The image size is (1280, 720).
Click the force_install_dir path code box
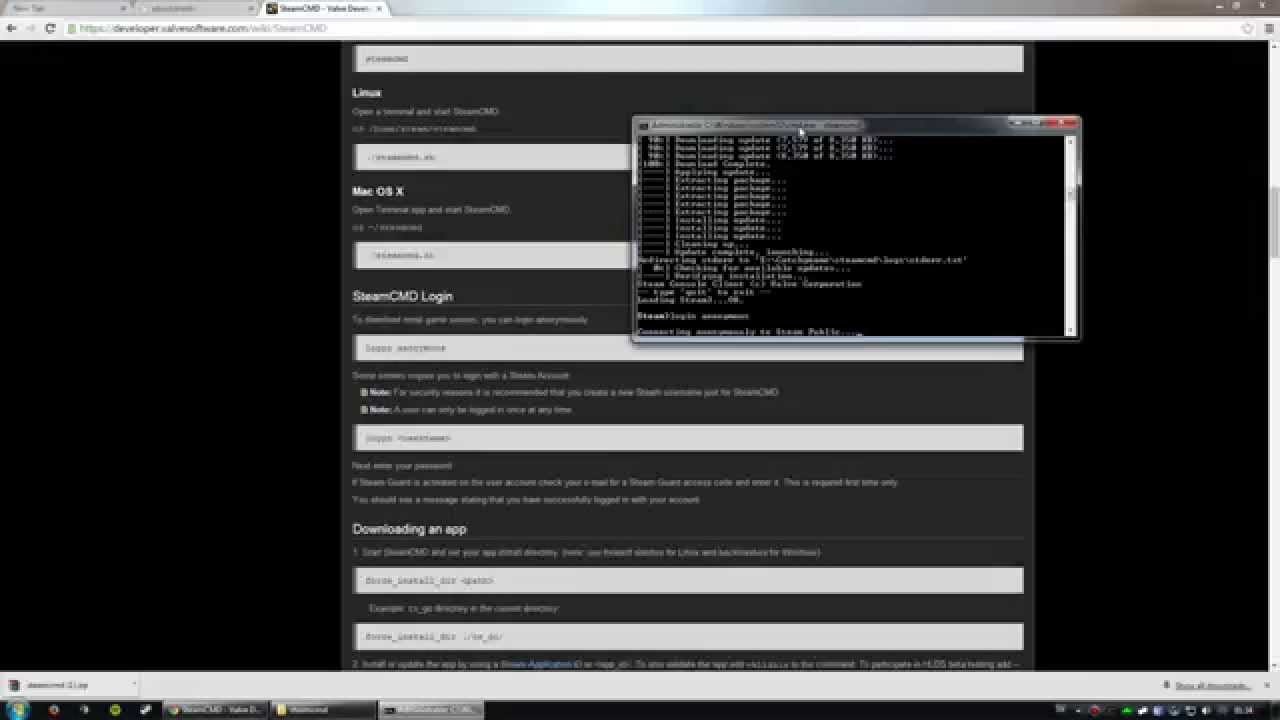(688, 580)
